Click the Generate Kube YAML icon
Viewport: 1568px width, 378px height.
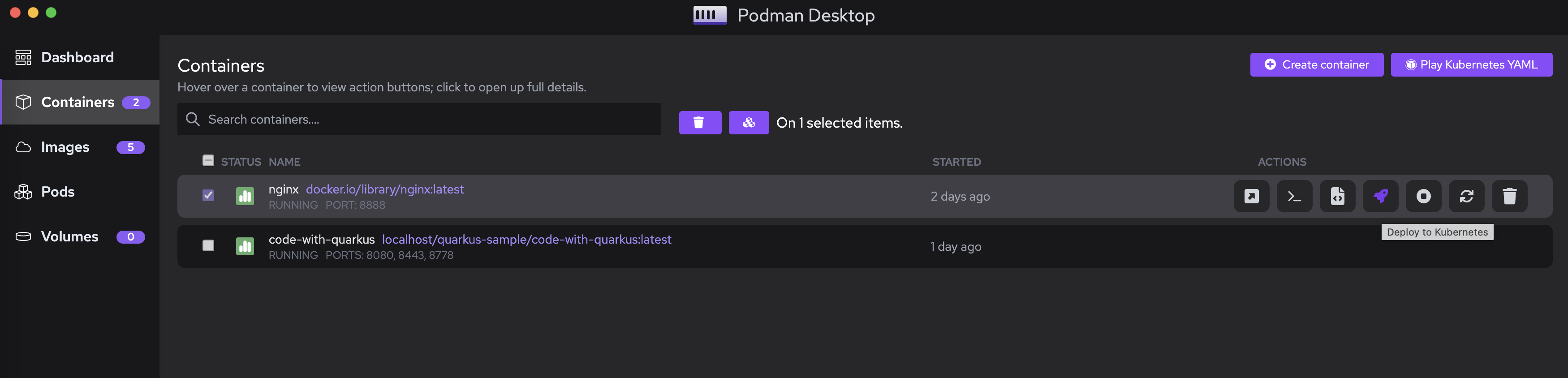tap(1337, 196)
